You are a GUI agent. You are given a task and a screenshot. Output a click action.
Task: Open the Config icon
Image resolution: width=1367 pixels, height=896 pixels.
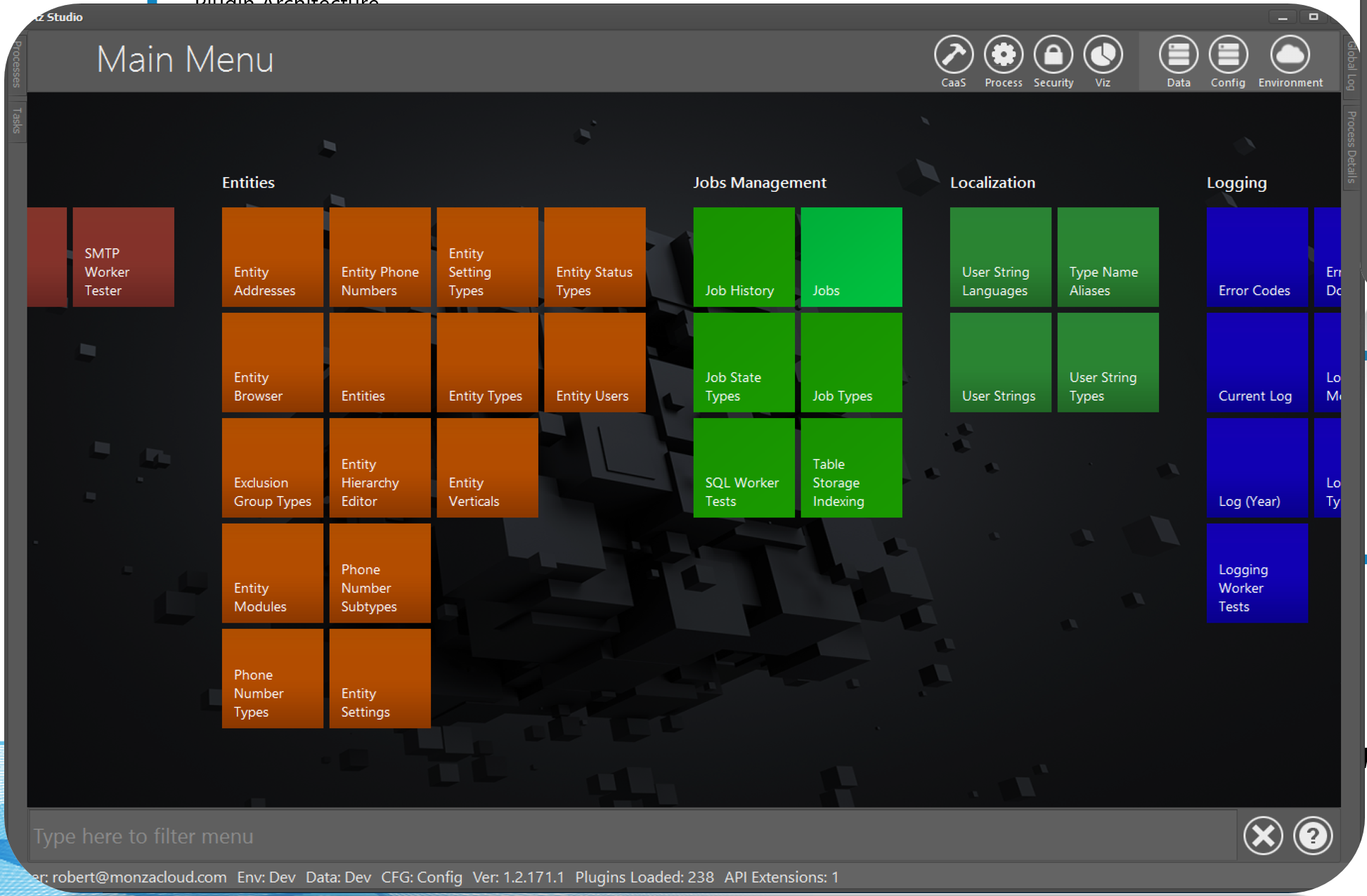1228,55
